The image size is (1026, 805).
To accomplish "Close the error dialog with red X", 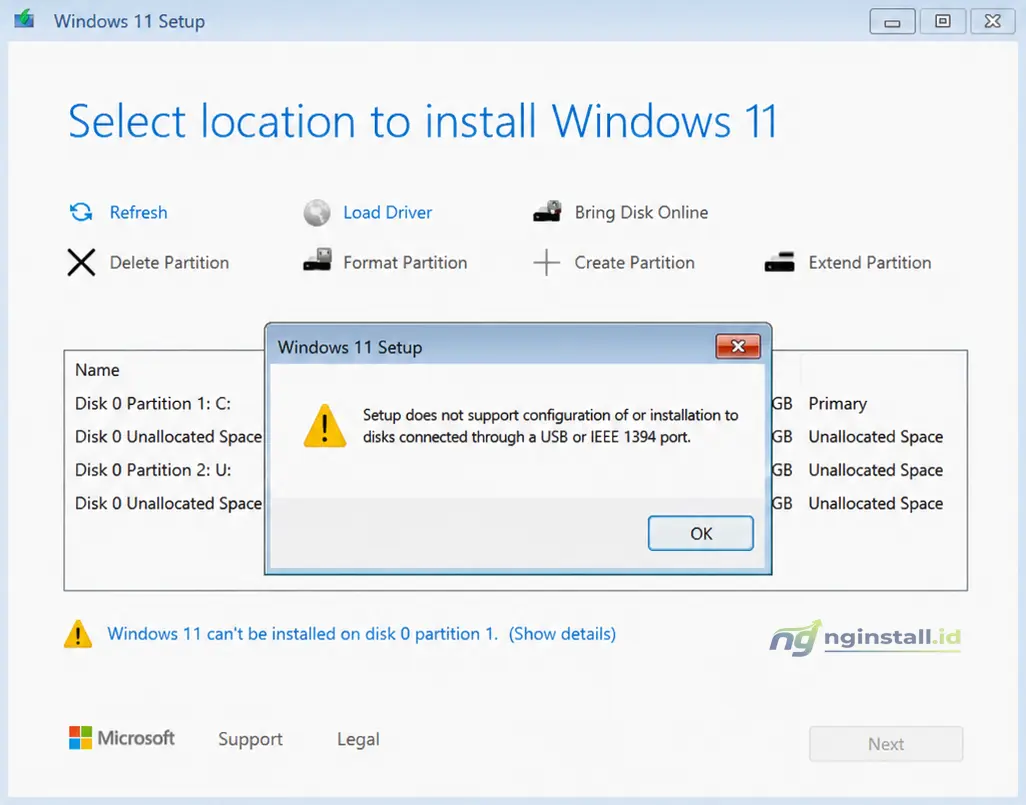I will point(738,346).
